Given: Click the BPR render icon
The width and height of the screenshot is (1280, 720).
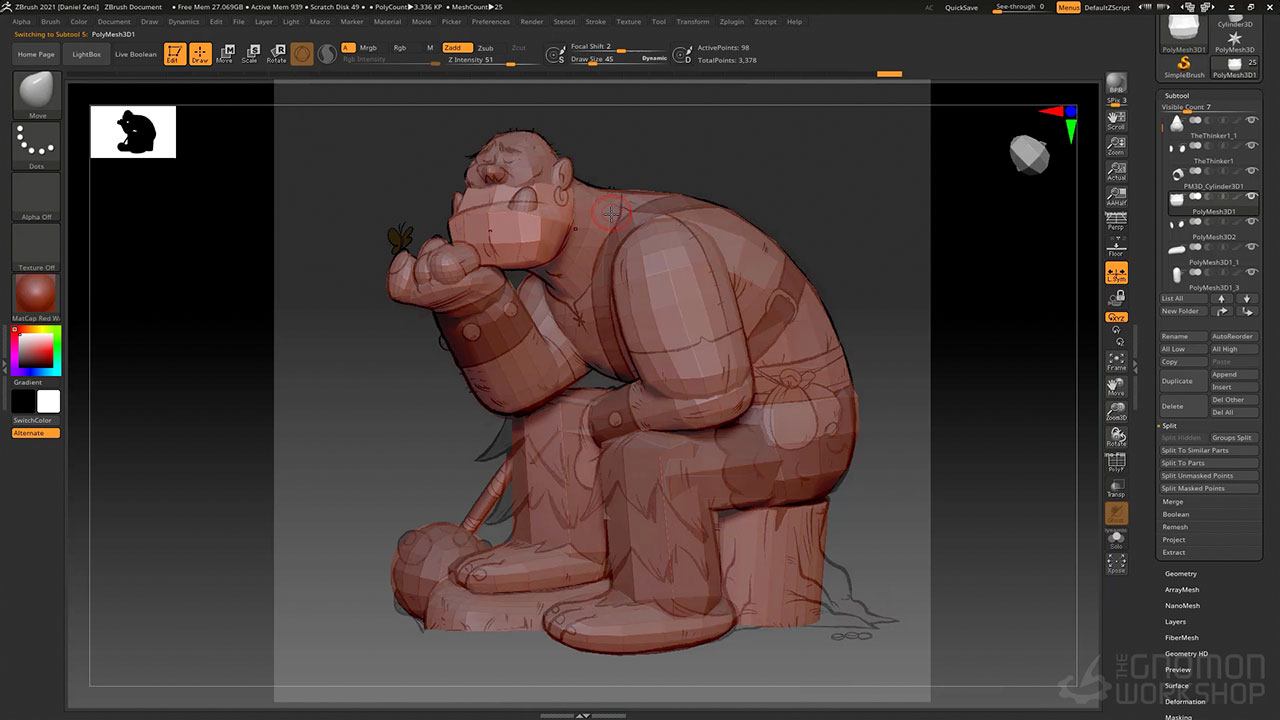Looking at the screenshot, I should (x=1116, y=84).
